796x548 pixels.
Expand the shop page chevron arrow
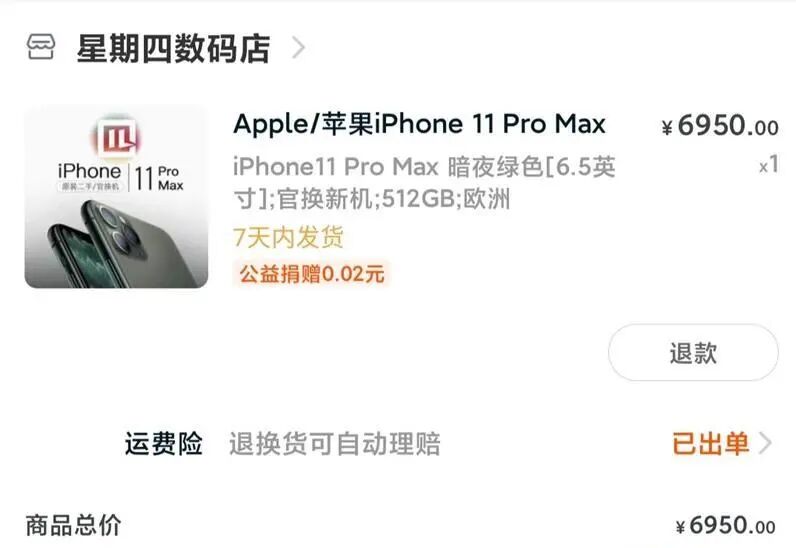pyautogui.click(x=298, y=48)
